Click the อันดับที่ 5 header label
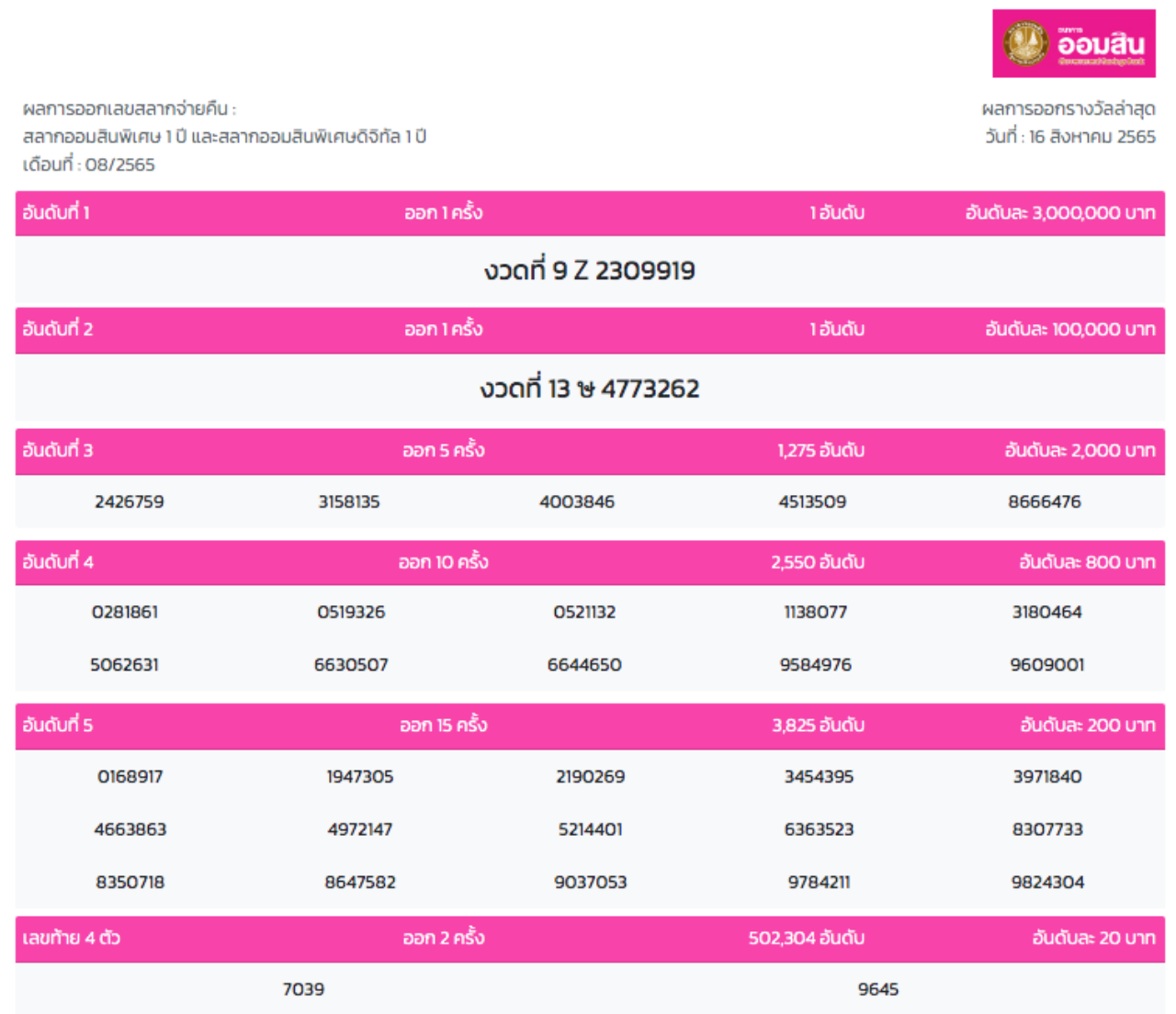 click(x=58, y=726)
